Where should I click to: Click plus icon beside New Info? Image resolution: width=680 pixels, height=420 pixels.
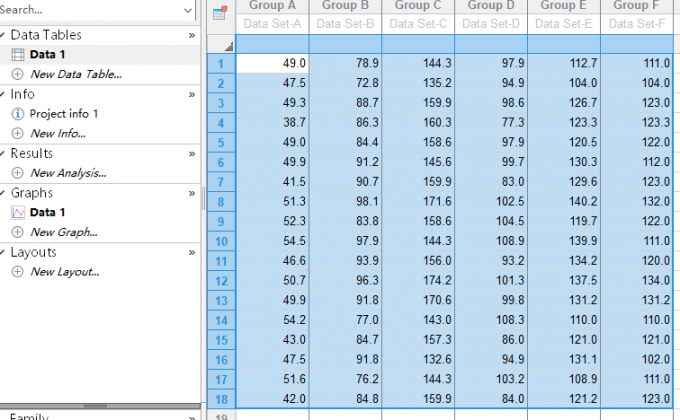click(17, 133)
